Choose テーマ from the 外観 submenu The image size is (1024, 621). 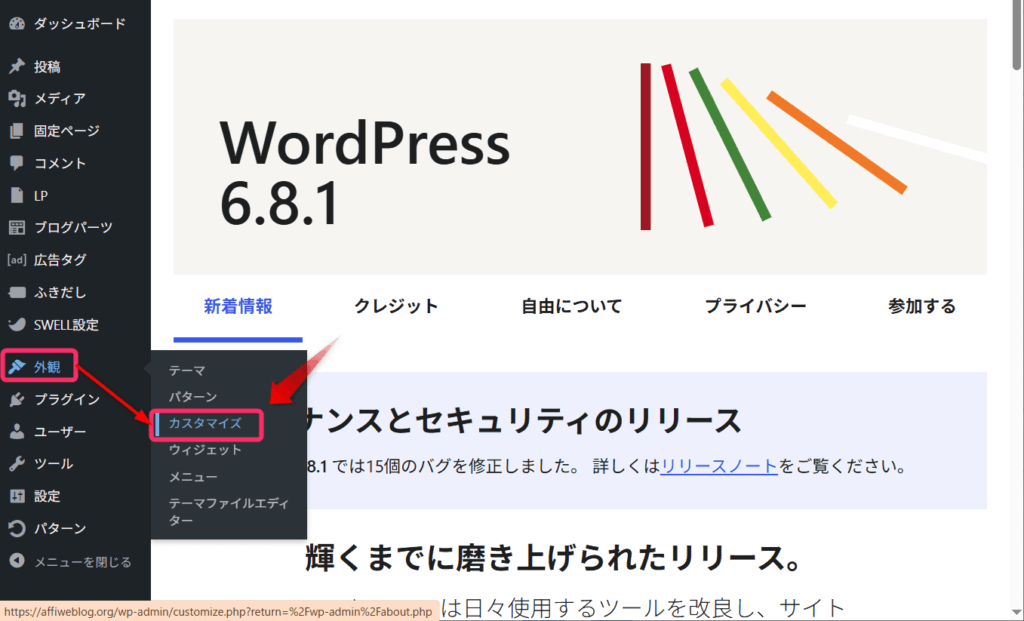click(187, 370)
